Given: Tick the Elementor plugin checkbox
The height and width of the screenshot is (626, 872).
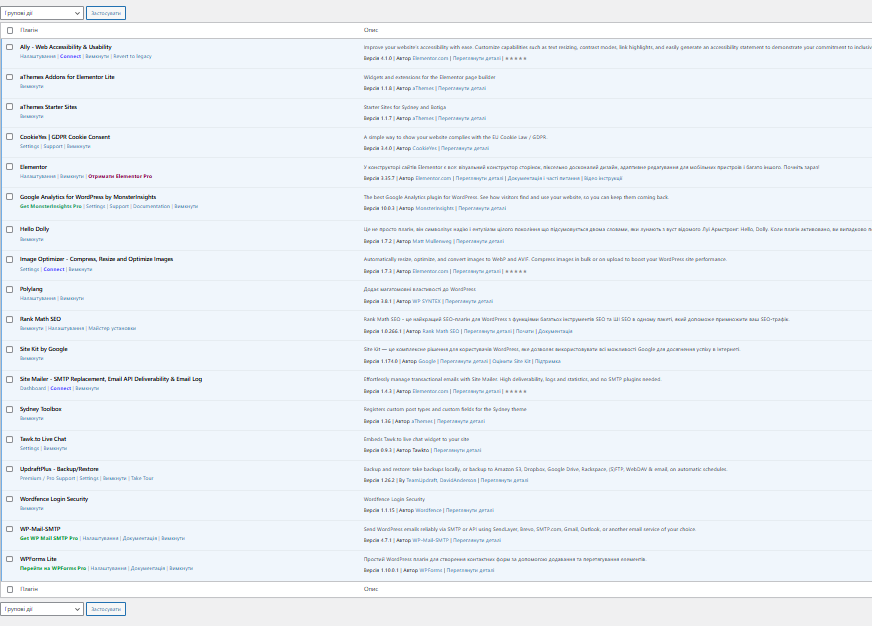Looking at the screenshot, I should [x=9, y=167].
